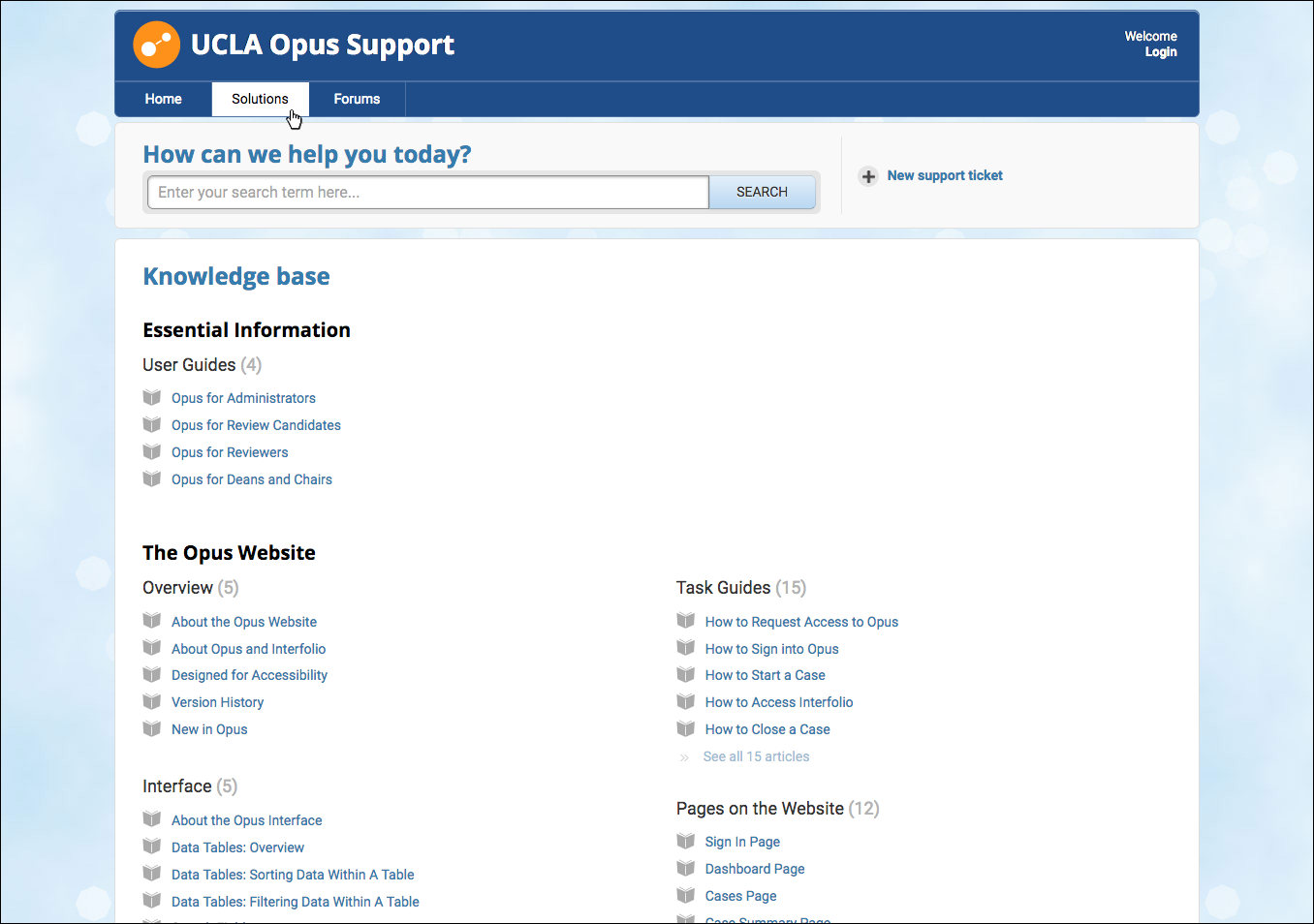Click book icon next to About the Opus Website

click(152, 621)
